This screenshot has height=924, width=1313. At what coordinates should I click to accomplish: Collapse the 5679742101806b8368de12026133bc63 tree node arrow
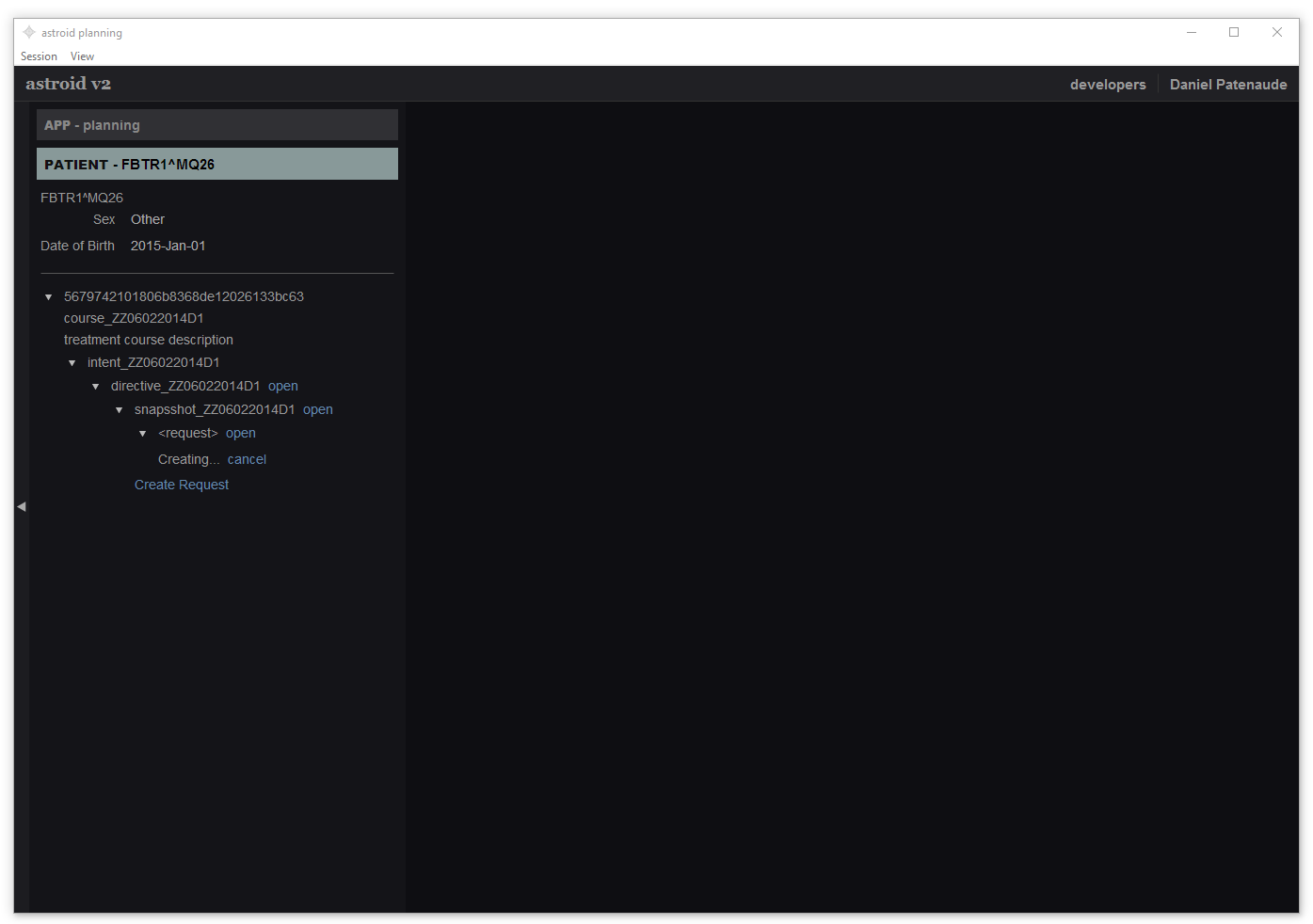[x=49, y=297]
